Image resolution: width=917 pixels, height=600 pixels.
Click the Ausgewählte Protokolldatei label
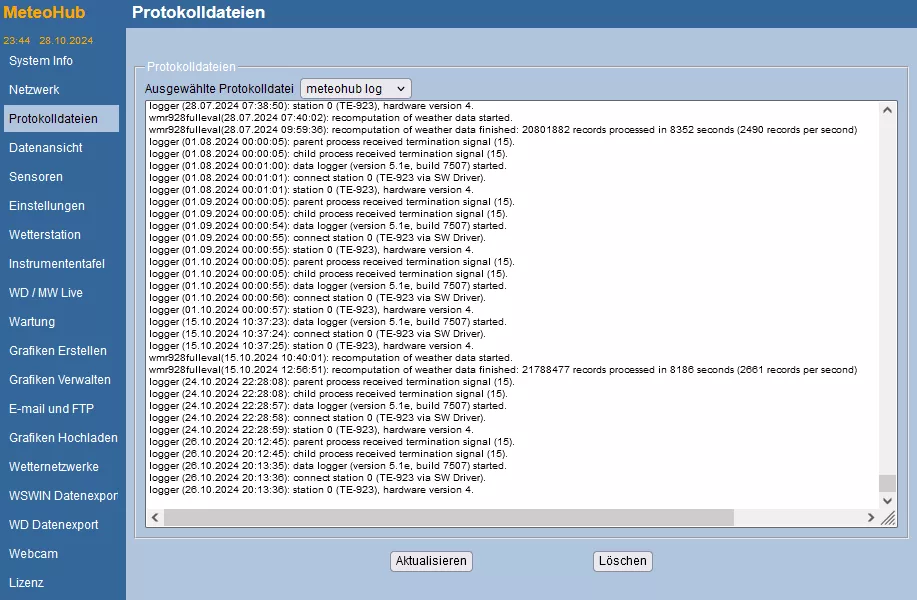tap(219, 89)
